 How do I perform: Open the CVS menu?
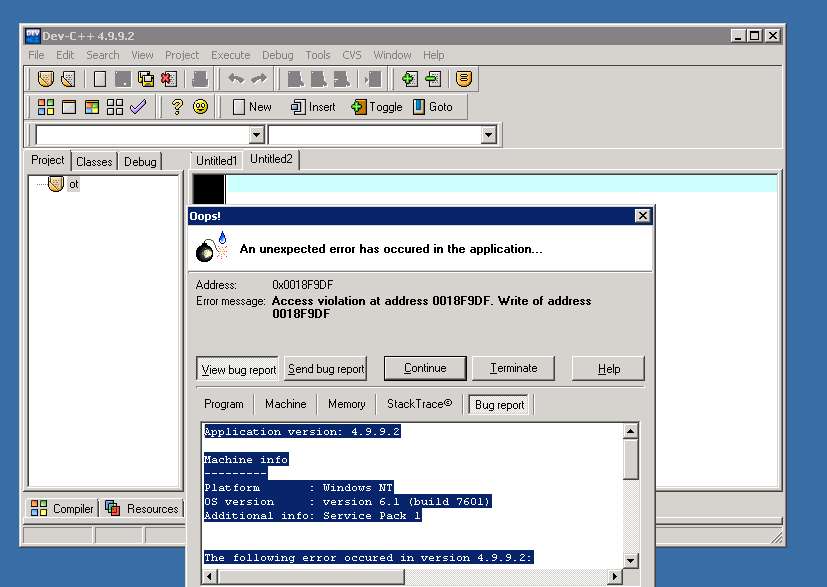(x=352, y=55)
